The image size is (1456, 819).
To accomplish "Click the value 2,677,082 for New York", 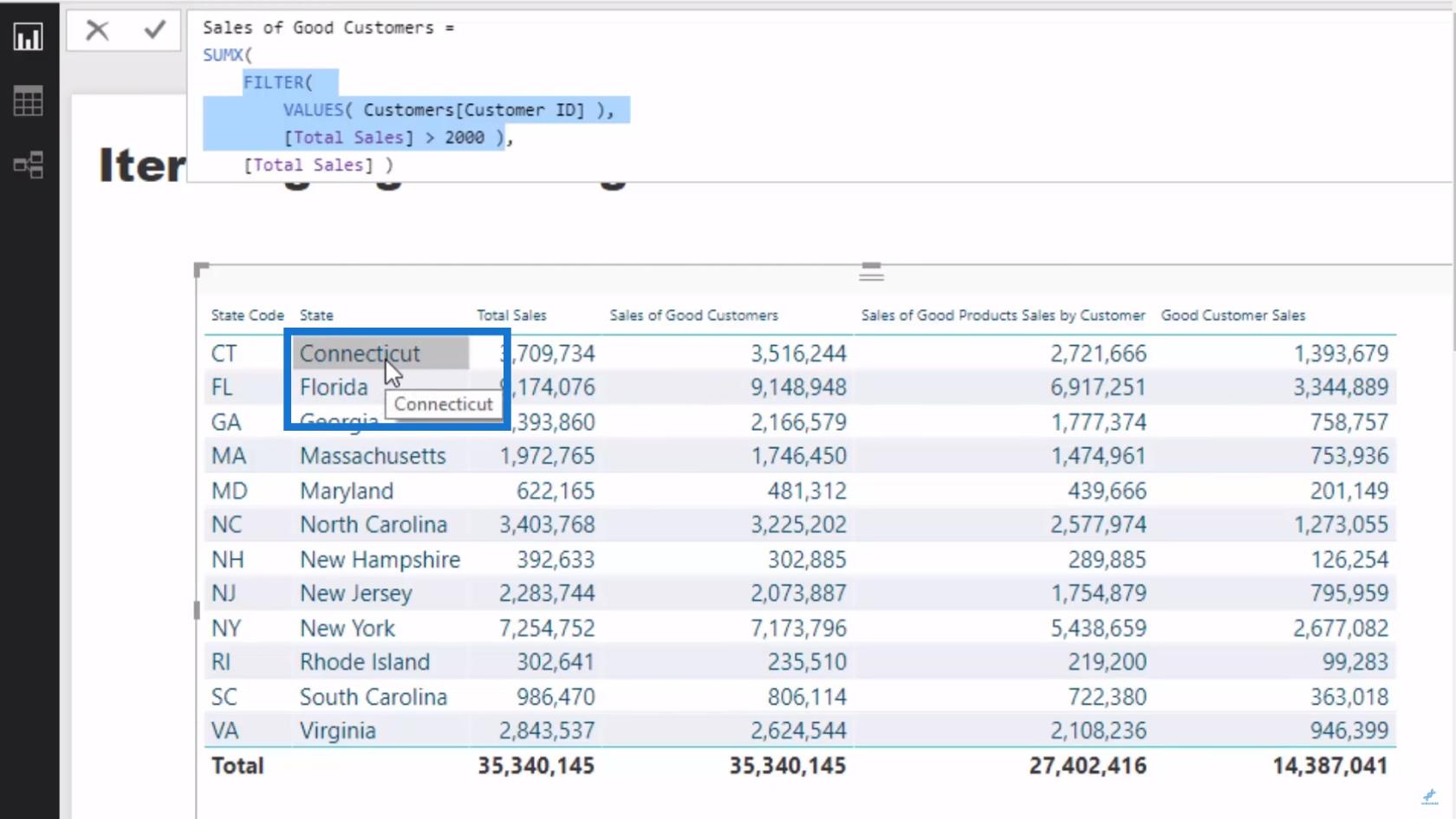I will [1341, 628].
